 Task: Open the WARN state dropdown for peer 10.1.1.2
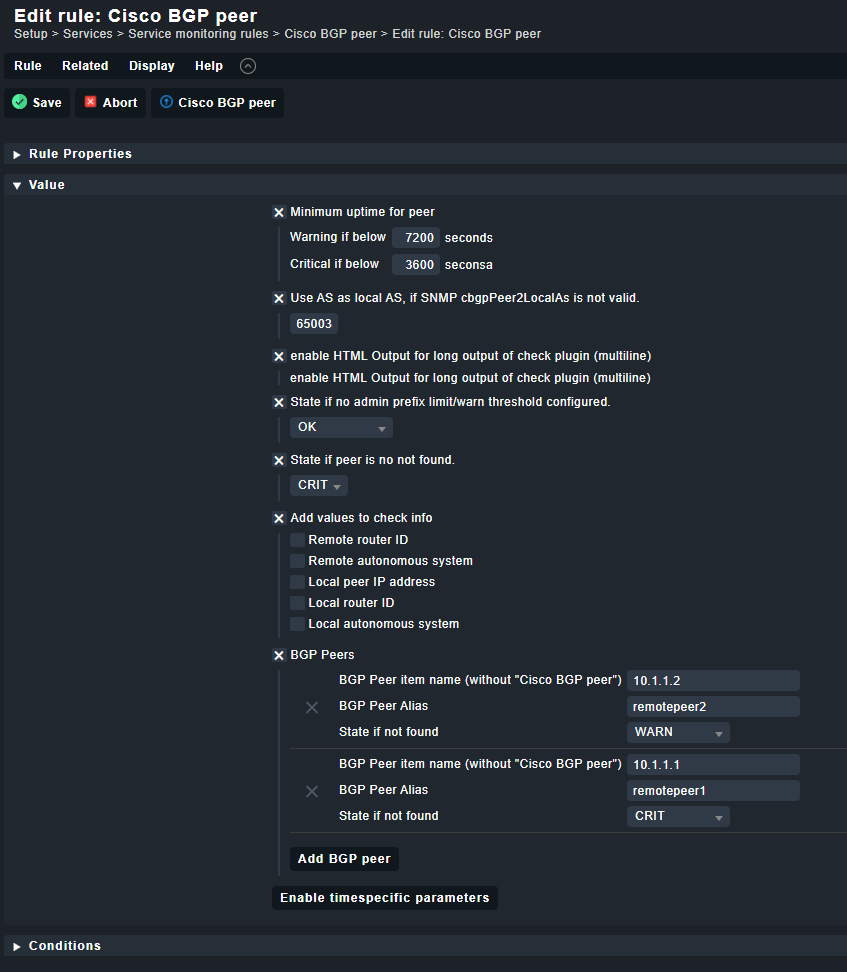click(678, 733)
